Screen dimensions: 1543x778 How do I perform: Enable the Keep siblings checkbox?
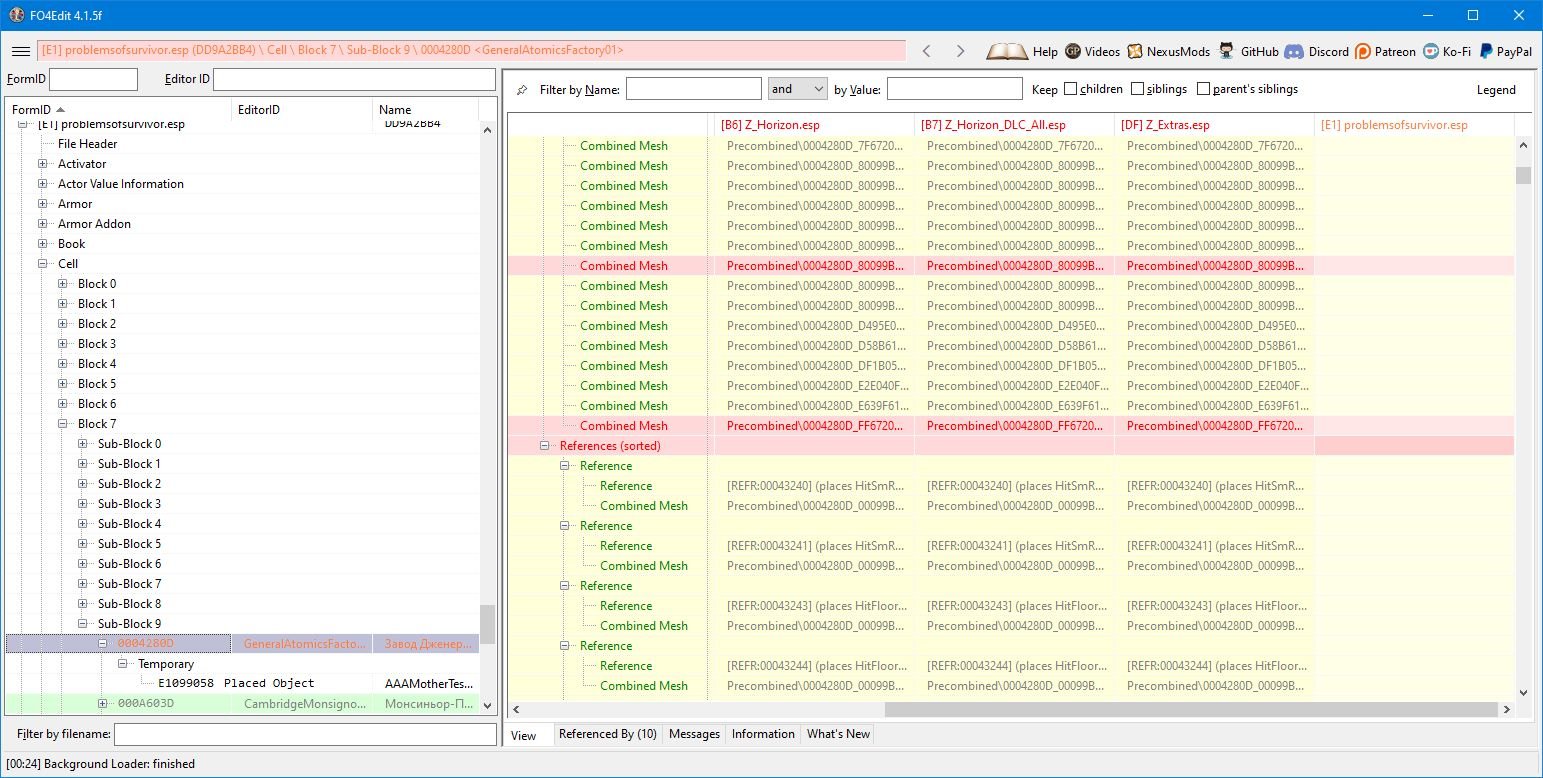coord(1137,89)
